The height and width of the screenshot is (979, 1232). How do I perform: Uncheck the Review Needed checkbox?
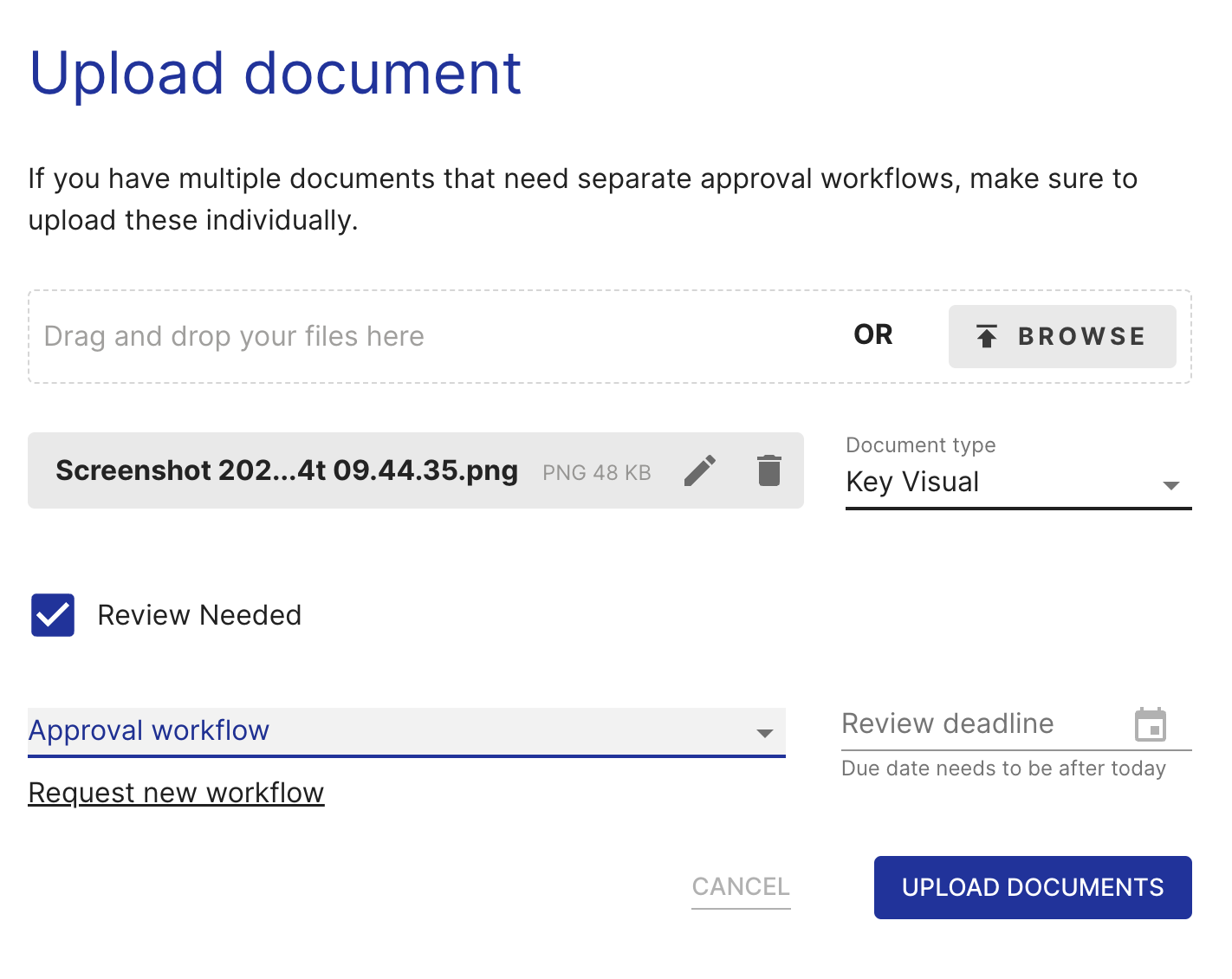pyautogui.click(x=53, y=615)
